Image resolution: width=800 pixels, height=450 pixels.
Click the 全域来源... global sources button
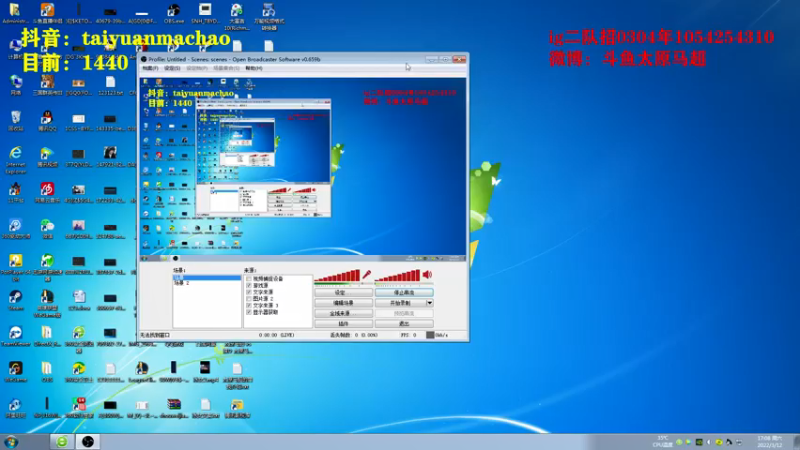(x=343, y=313)
